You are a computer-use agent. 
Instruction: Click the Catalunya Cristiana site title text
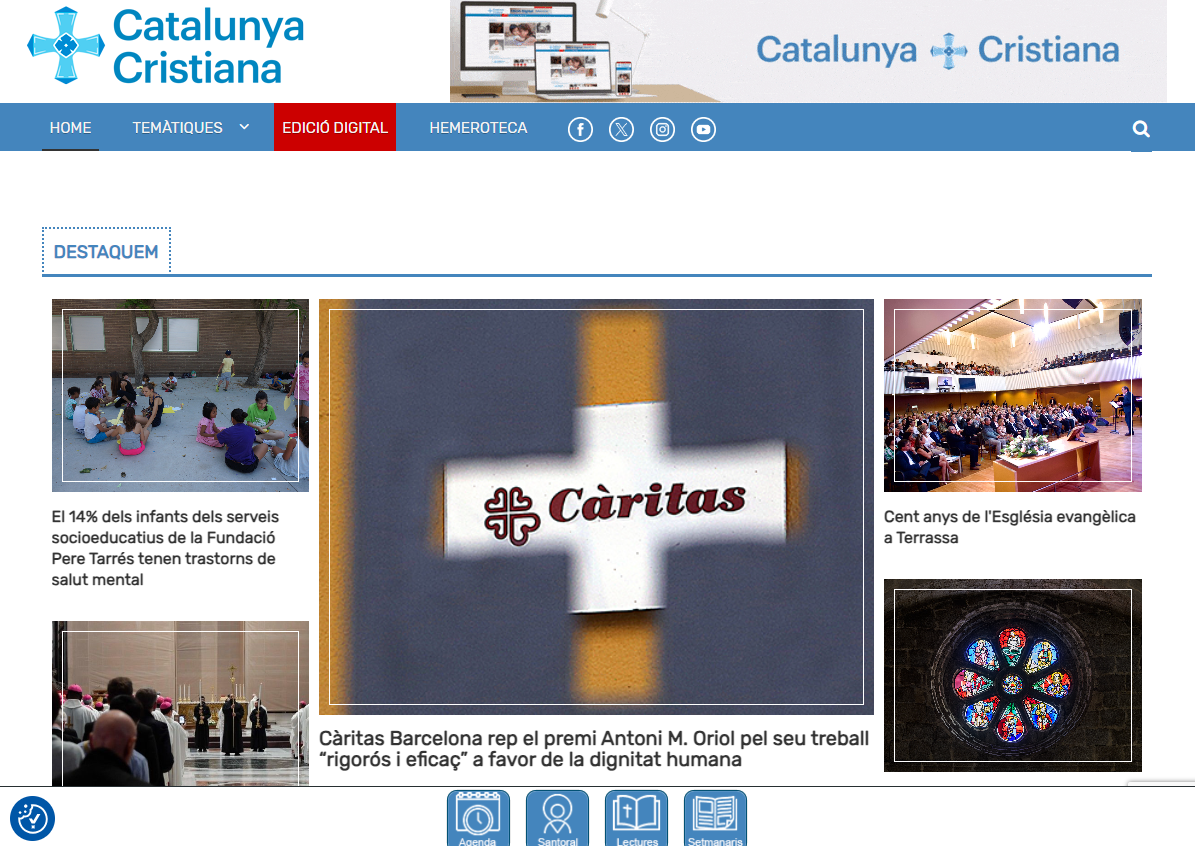[x=208, y=46]
